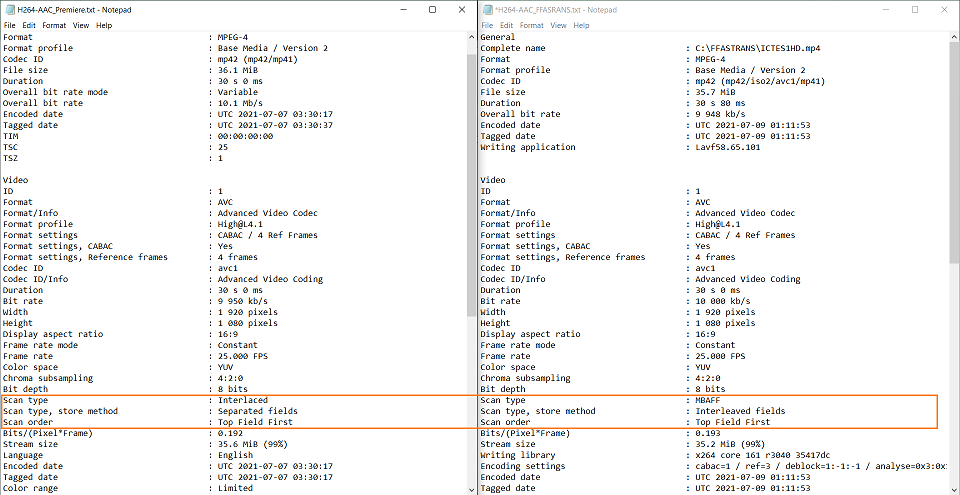Open Edit menu in H264-AAC_Premiere Notepad
The image size is (960, 495).
coord(29,25)
